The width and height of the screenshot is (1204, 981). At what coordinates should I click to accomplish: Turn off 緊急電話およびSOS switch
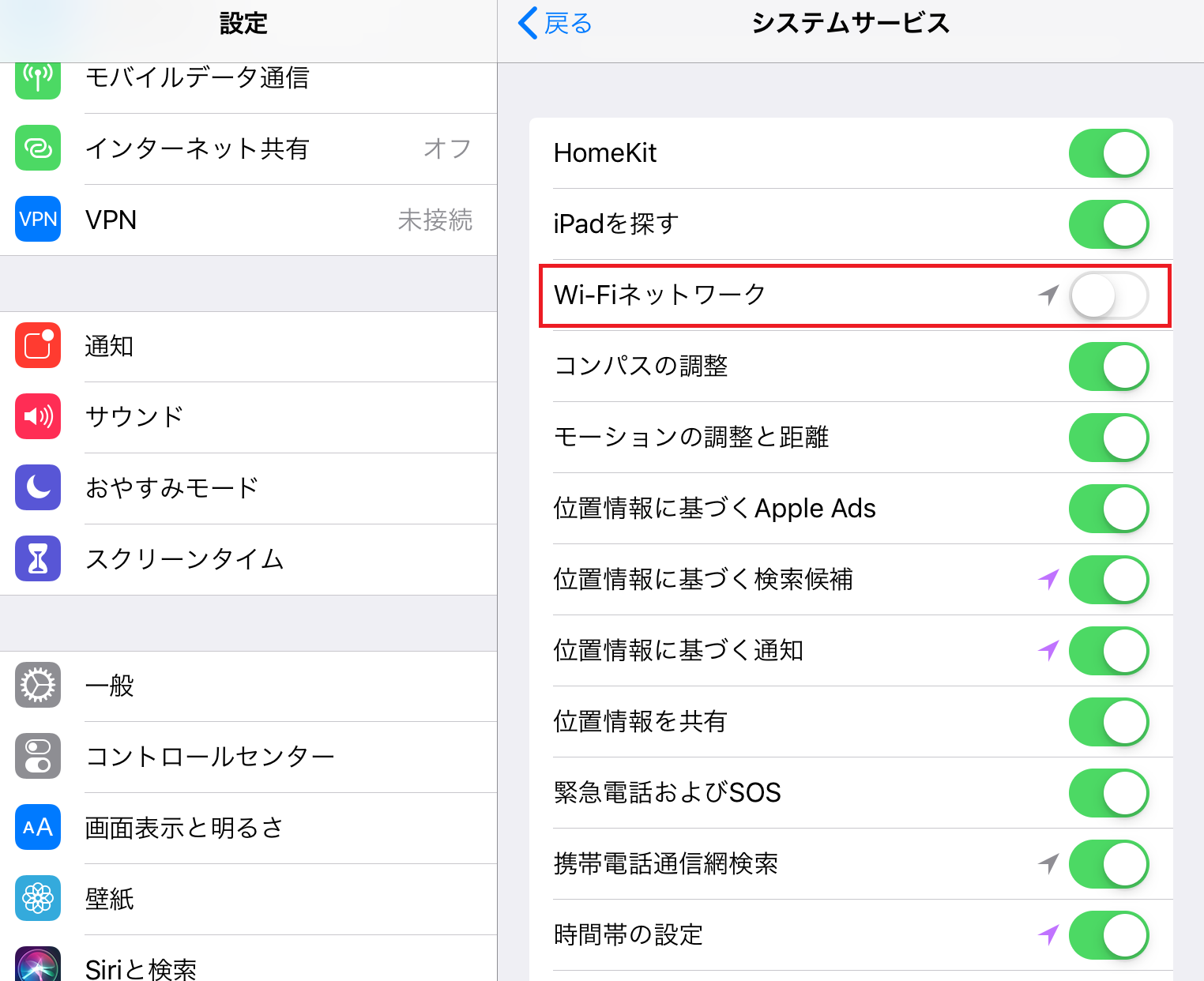1108,793
